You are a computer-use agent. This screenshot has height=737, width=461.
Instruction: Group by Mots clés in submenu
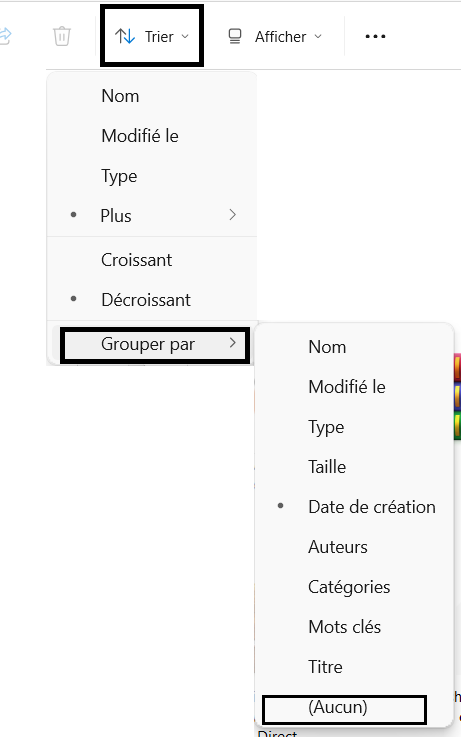point(354,627)
